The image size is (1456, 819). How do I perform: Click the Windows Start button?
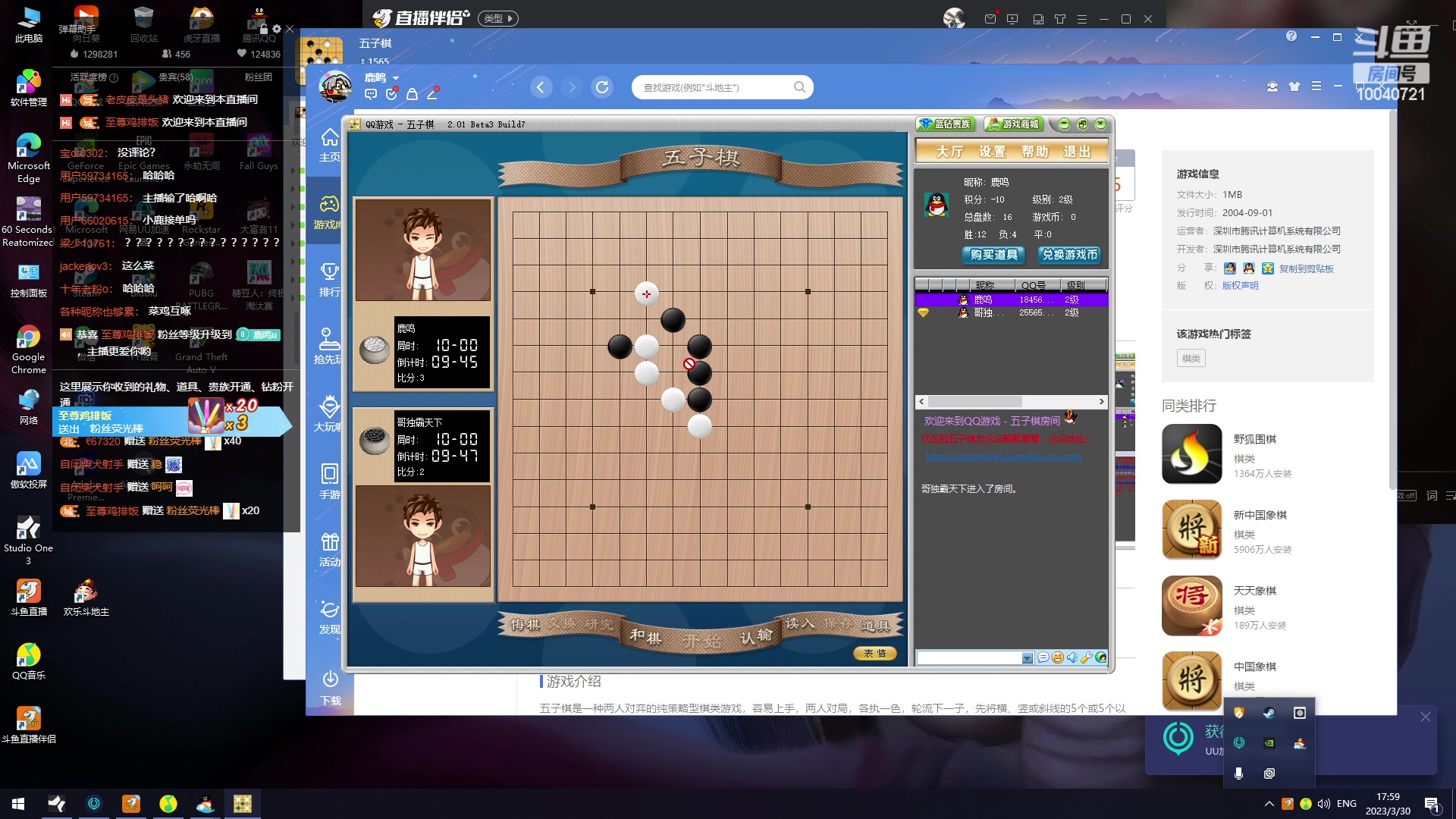pos(18,804)
